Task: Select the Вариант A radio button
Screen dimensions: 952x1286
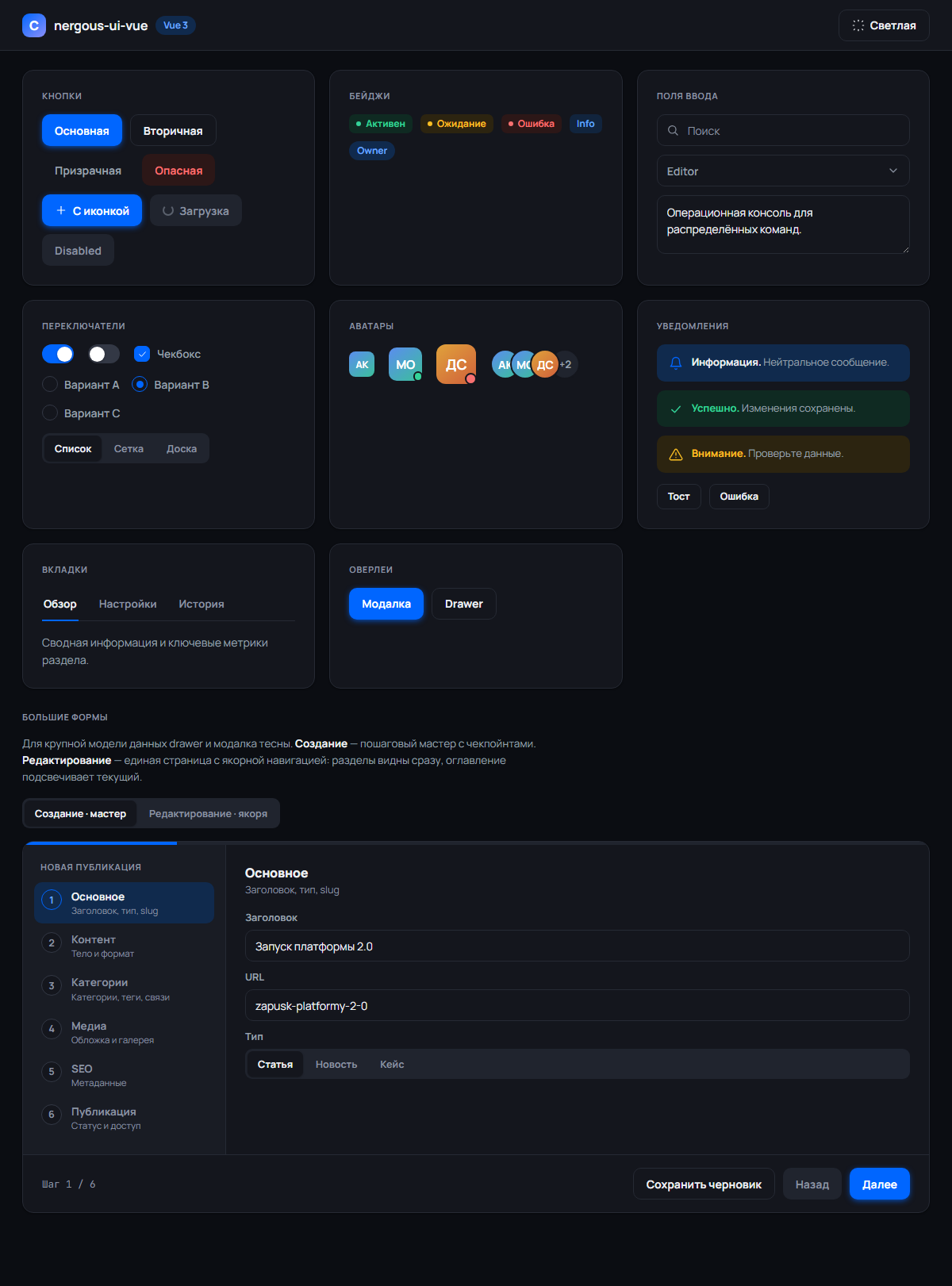Action: 50,384
